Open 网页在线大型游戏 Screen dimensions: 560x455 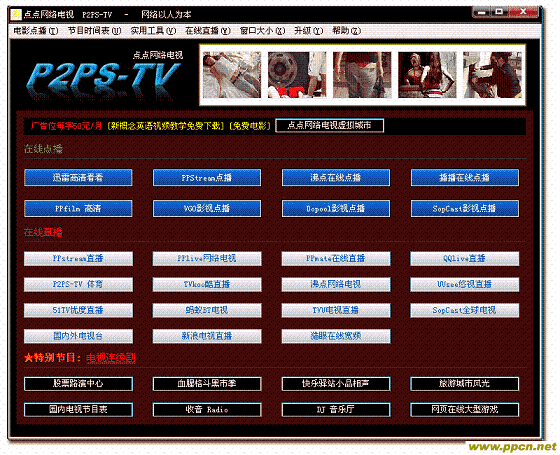coord(465,410)
